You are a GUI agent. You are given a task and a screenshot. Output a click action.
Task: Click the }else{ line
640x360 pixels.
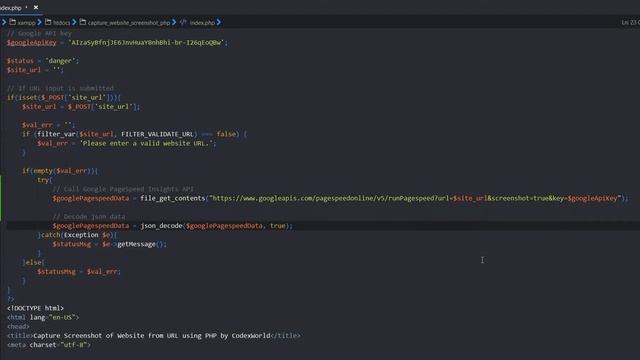click(33, 262)
